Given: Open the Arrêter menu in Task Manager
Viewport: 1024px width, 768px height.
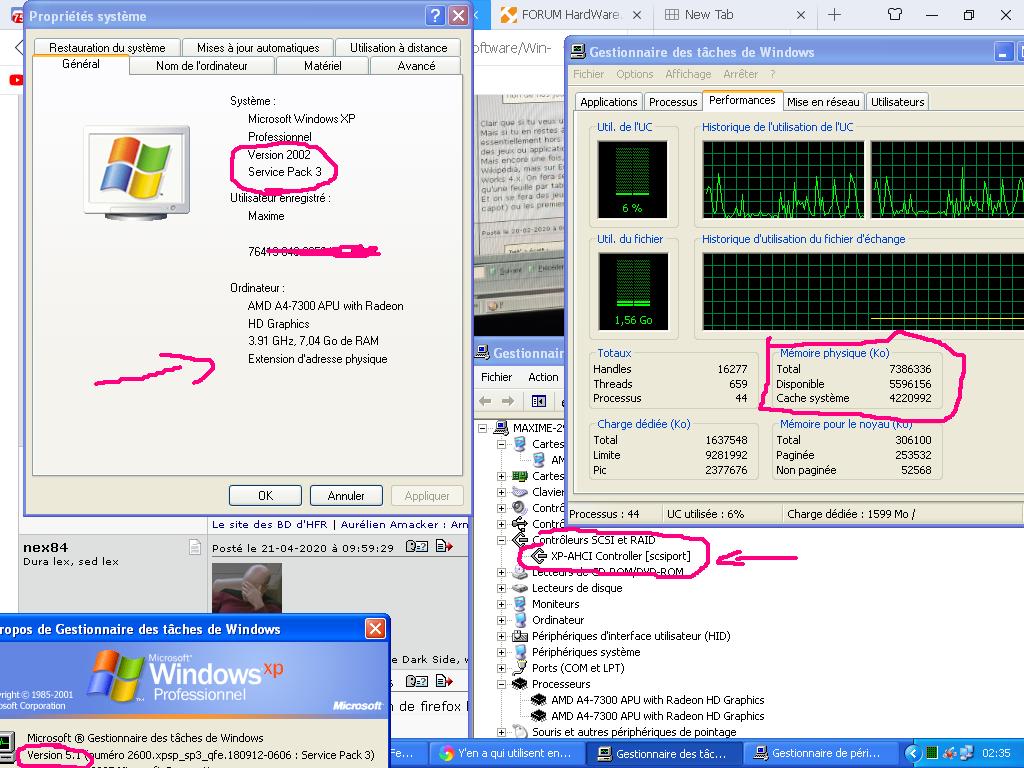Looking at the screenshot, I should 740,74.
